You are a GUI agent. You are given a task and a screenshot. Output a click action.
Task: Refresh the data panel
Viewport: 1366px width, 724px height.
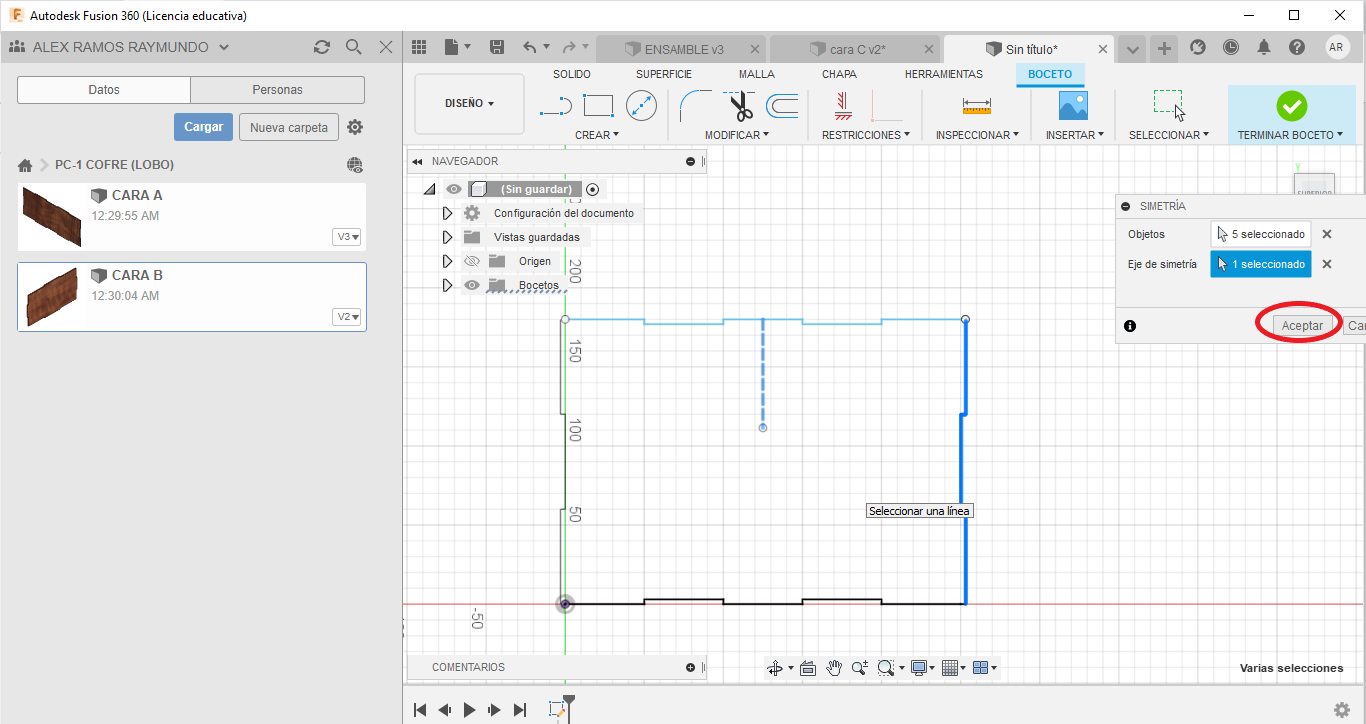tap(321, 47)
